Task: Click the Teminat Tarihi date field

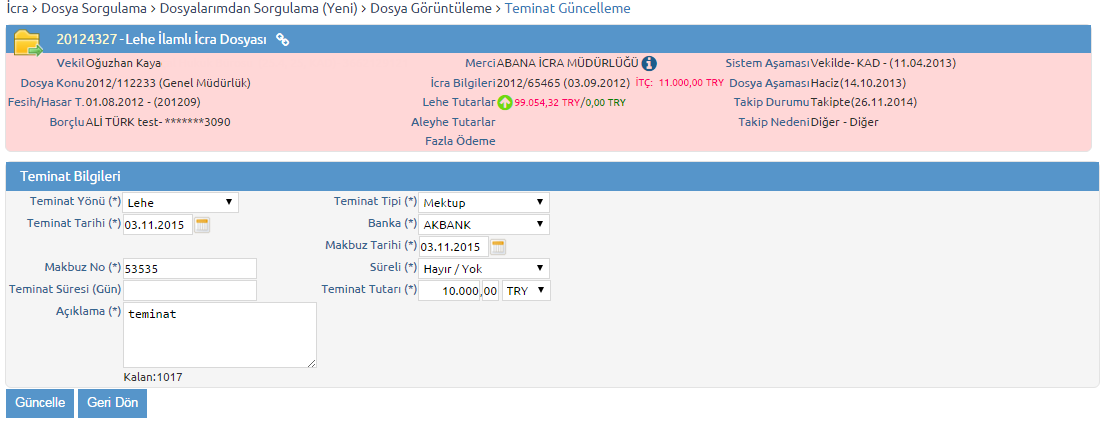Action: click(x=157, y=225)
